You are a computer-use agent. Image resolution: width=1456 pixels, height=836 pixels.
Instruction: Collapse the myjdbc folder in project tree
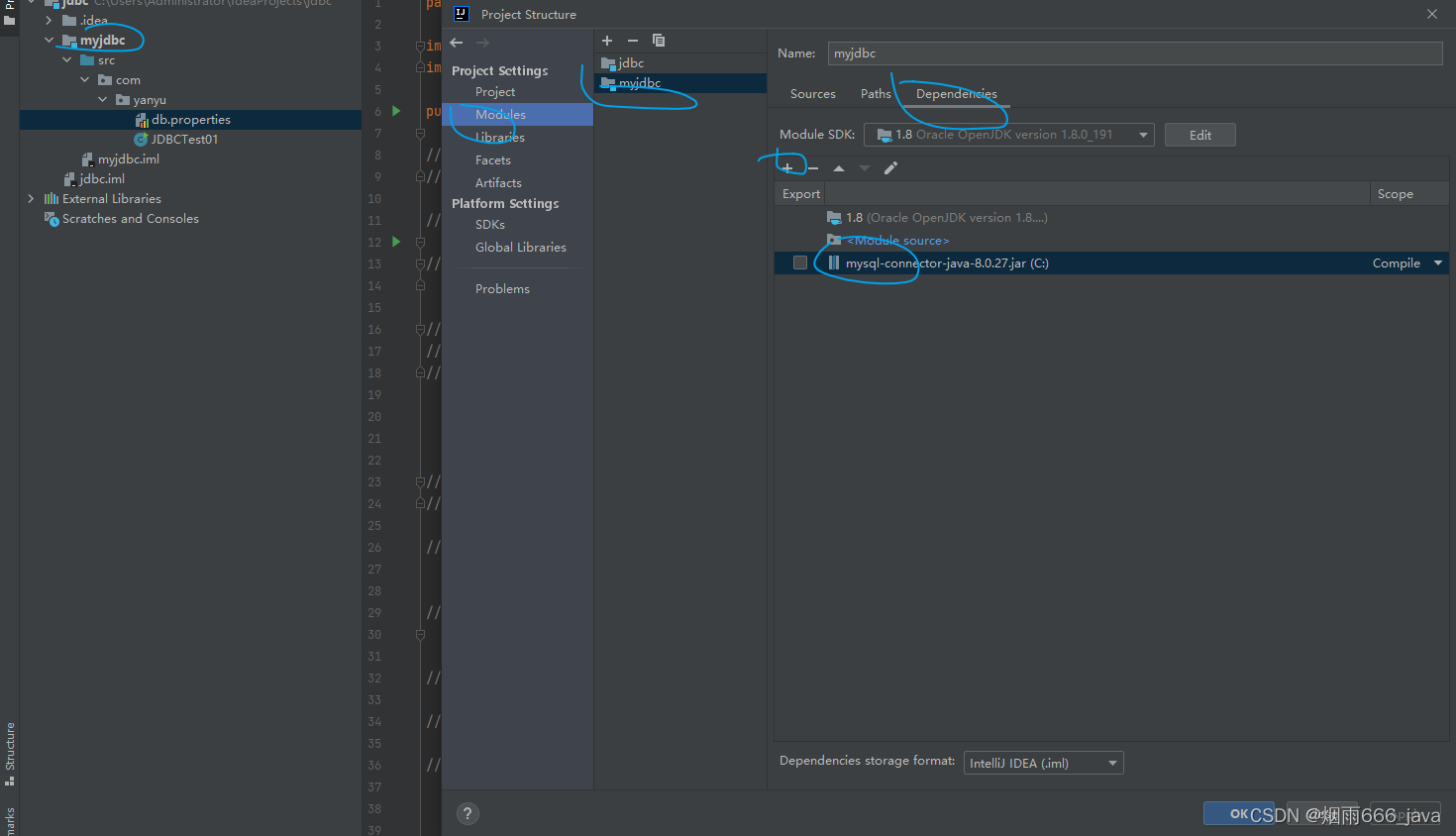click(x=50, y=41)
